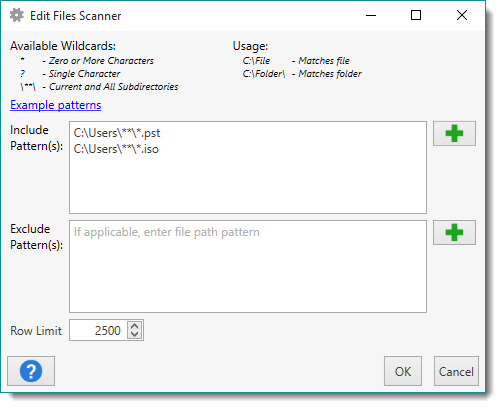The width and height of the screenshot is (501, 408).
Task: Click the Row Limit label
Action: point(36,331)
